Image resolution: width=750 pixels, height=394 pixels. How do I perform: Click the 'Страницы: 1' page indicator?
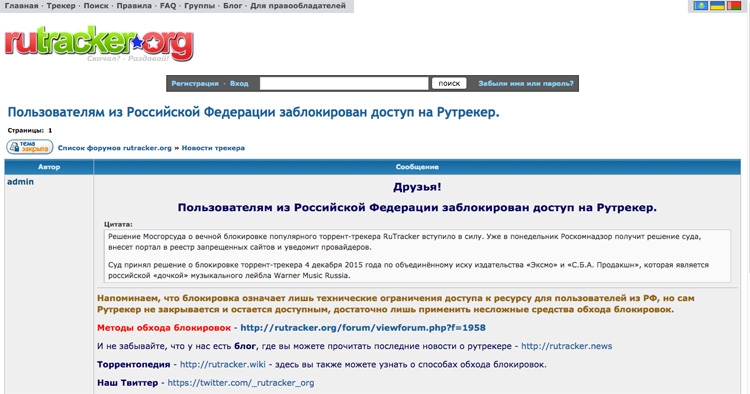30,130
